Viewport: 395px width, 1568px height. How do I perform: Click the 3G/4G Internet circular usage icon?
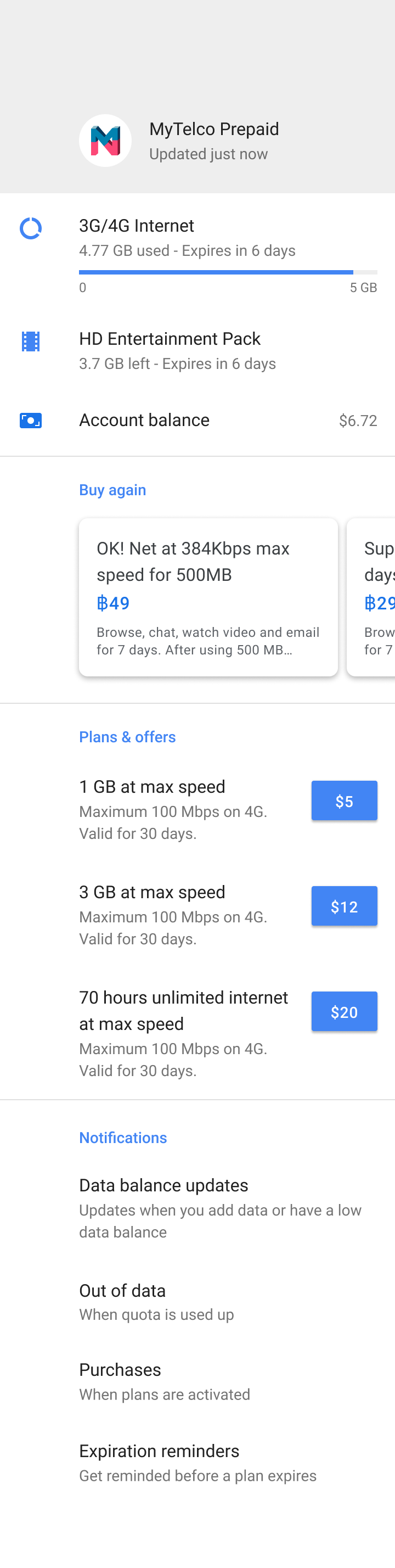click(30, 228)
